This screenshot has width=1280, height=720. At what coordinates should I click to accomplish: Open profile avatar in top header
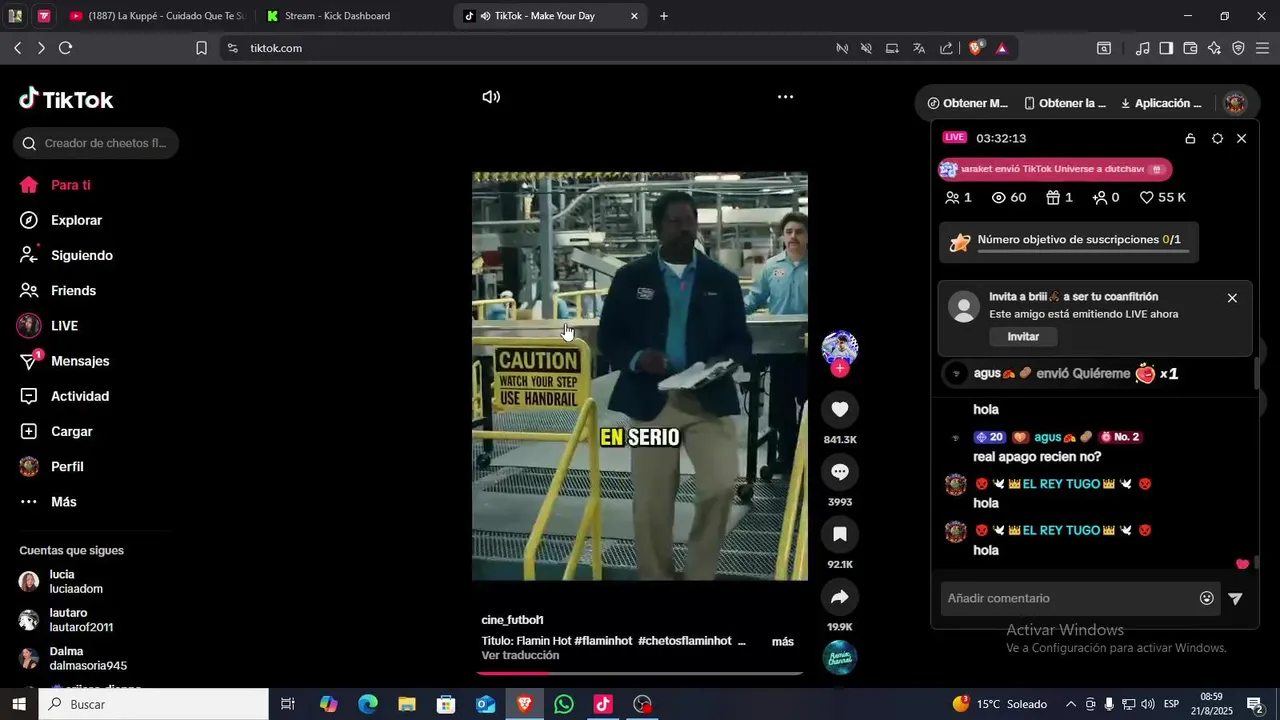click(x=1236, y=103)
